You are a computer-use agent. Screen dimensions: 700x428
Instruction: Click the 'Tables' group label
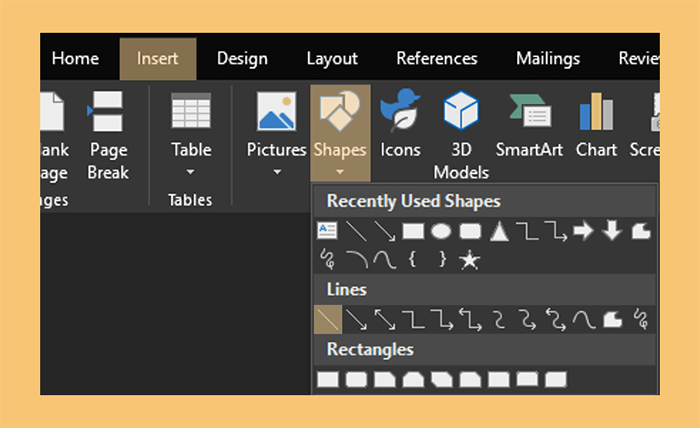190,200
